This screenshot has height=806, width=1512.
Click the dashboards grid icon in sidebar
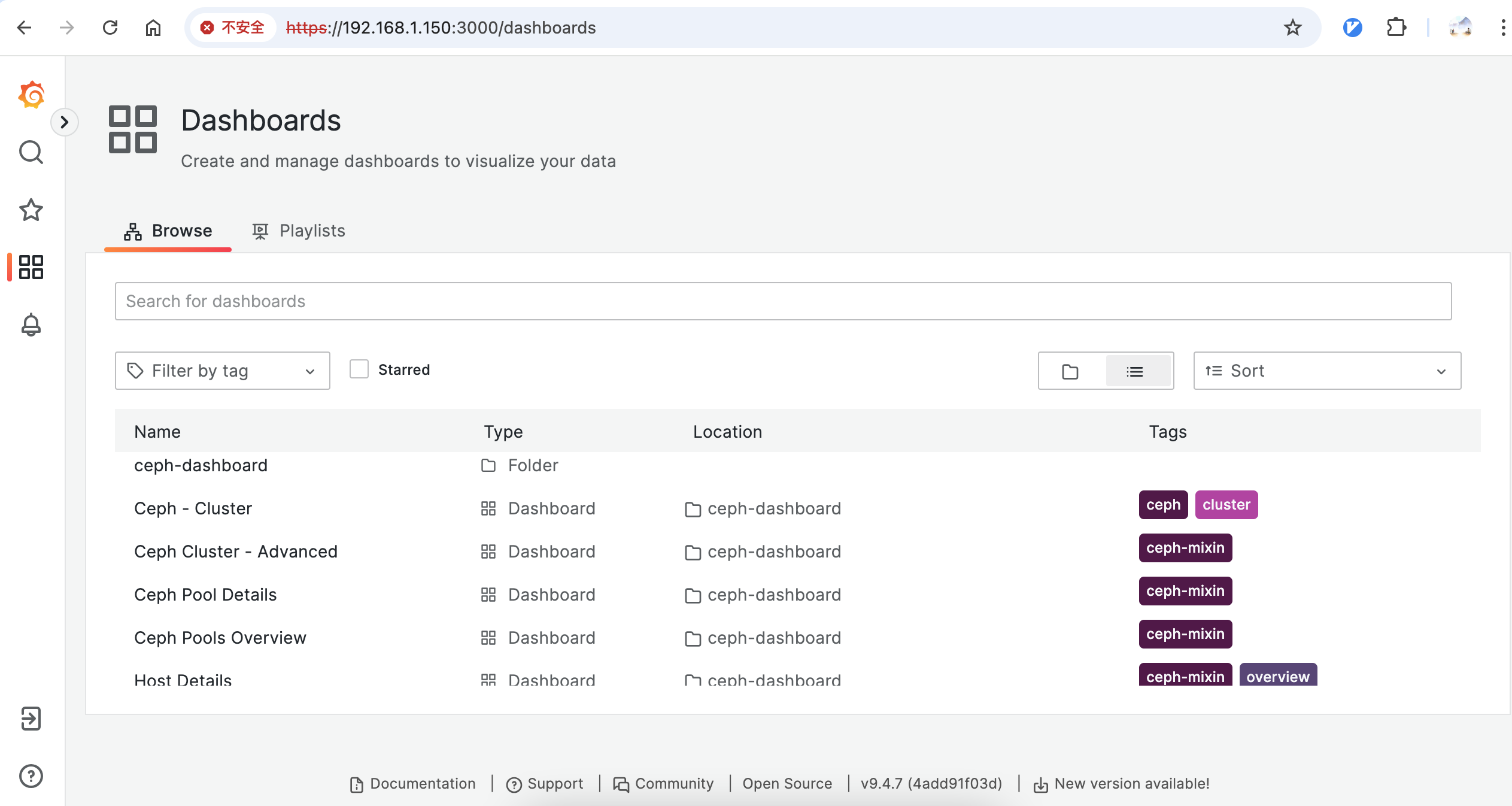(31, 267)
